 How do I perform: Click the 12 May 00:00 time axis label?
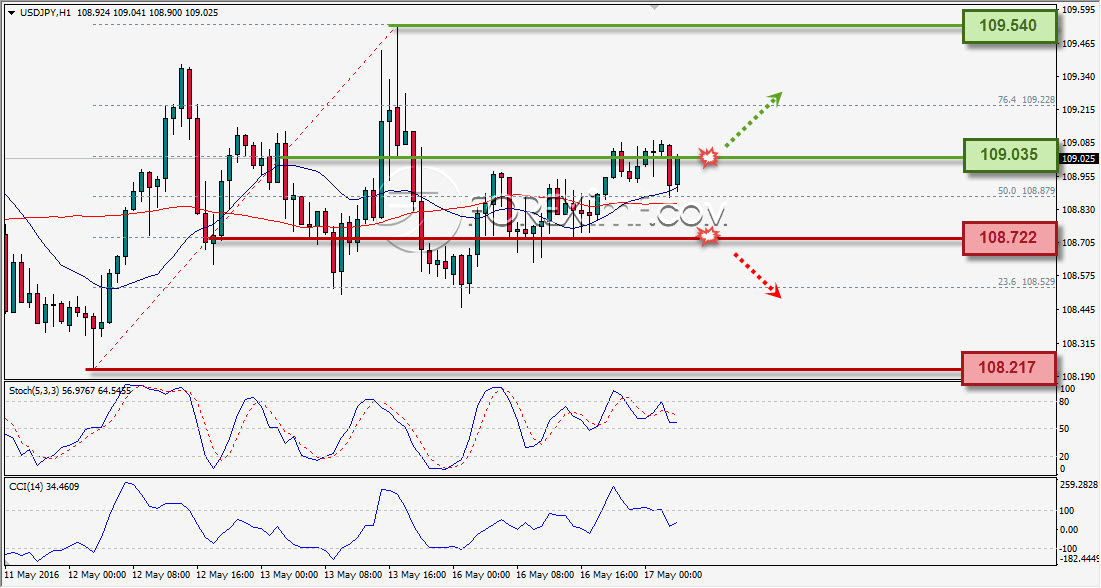click(x=97, y=575)
